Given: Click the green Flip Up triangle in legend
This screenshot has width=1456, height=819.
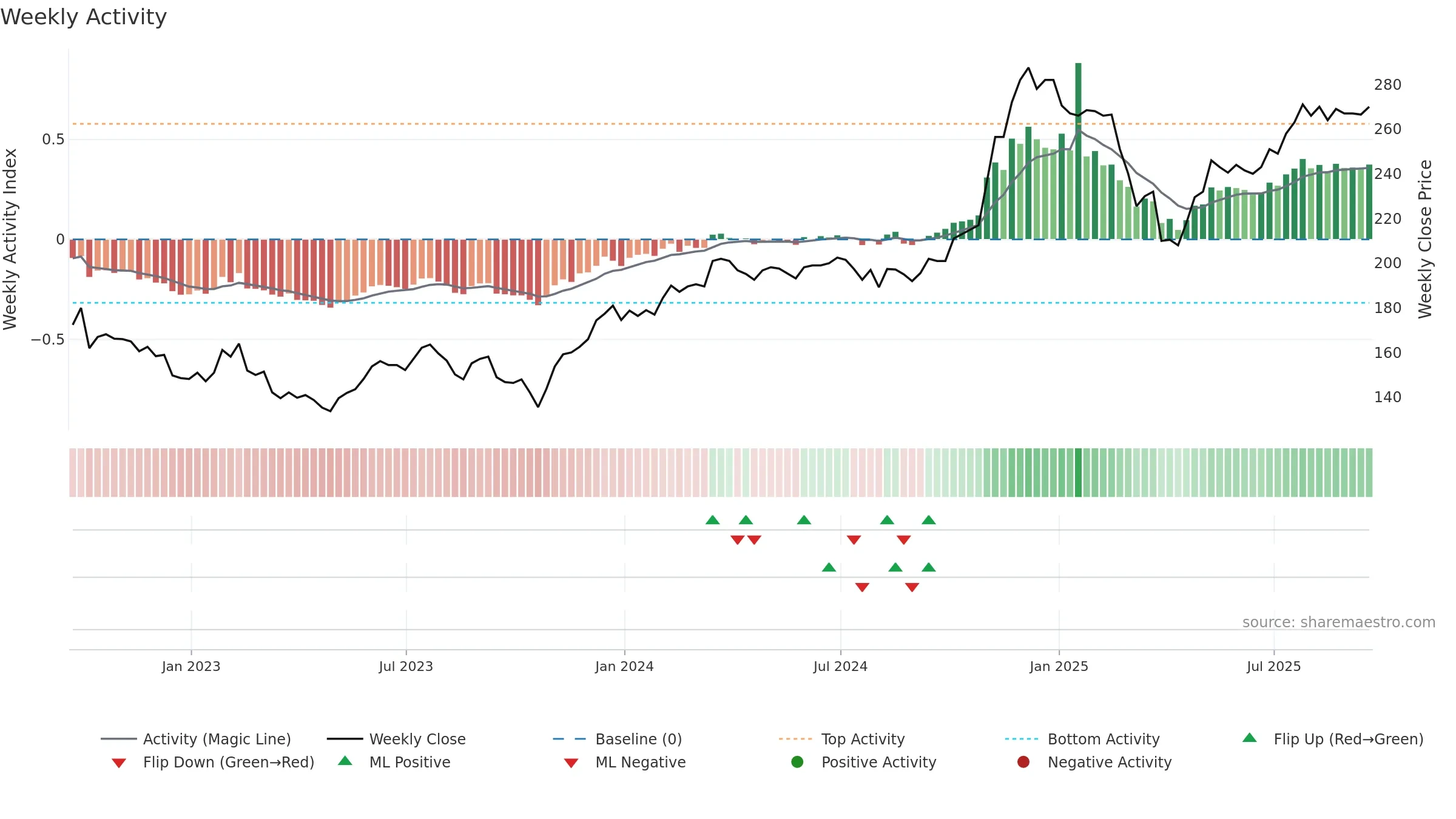Looking at the screenshot, I should [1250, 738].
